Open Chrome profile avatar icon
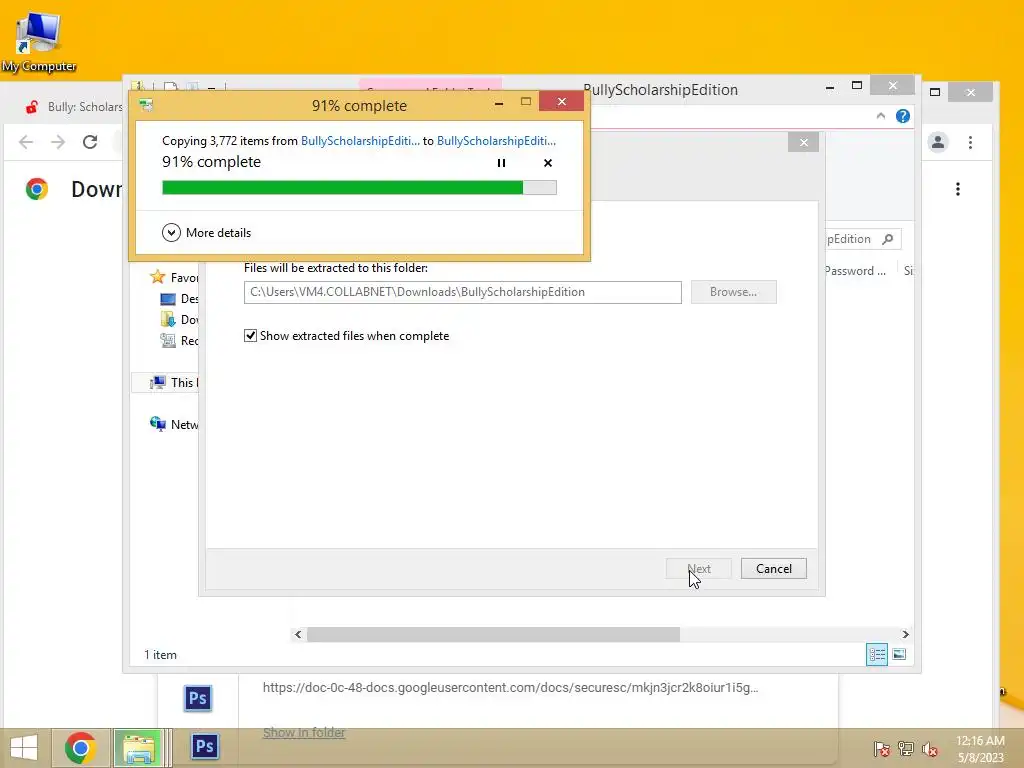 938,142
